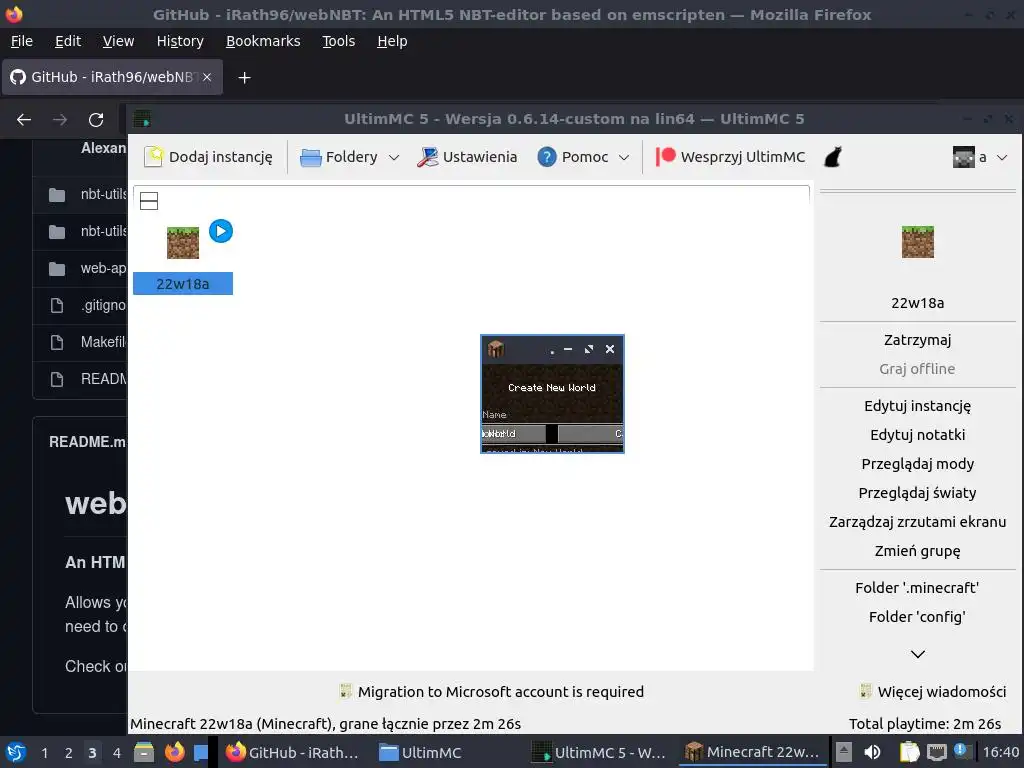Click the black cat icon

point(833,157)
